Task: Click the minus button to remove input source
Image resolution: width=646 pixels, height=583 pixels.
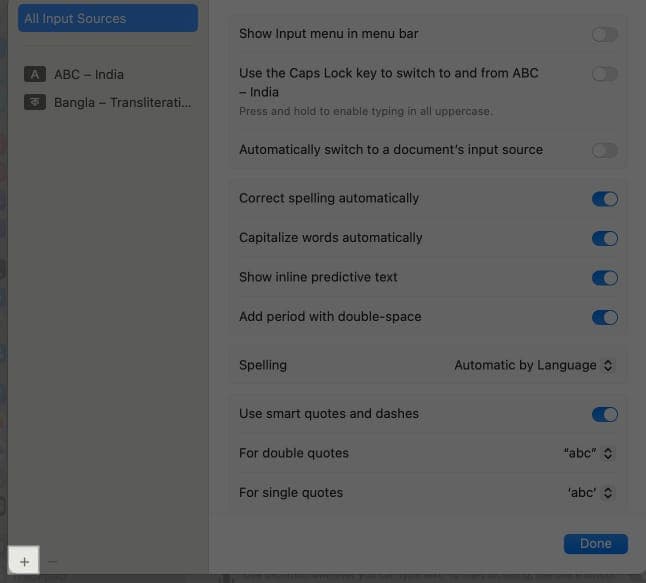Action: click(x=52, y=561)
